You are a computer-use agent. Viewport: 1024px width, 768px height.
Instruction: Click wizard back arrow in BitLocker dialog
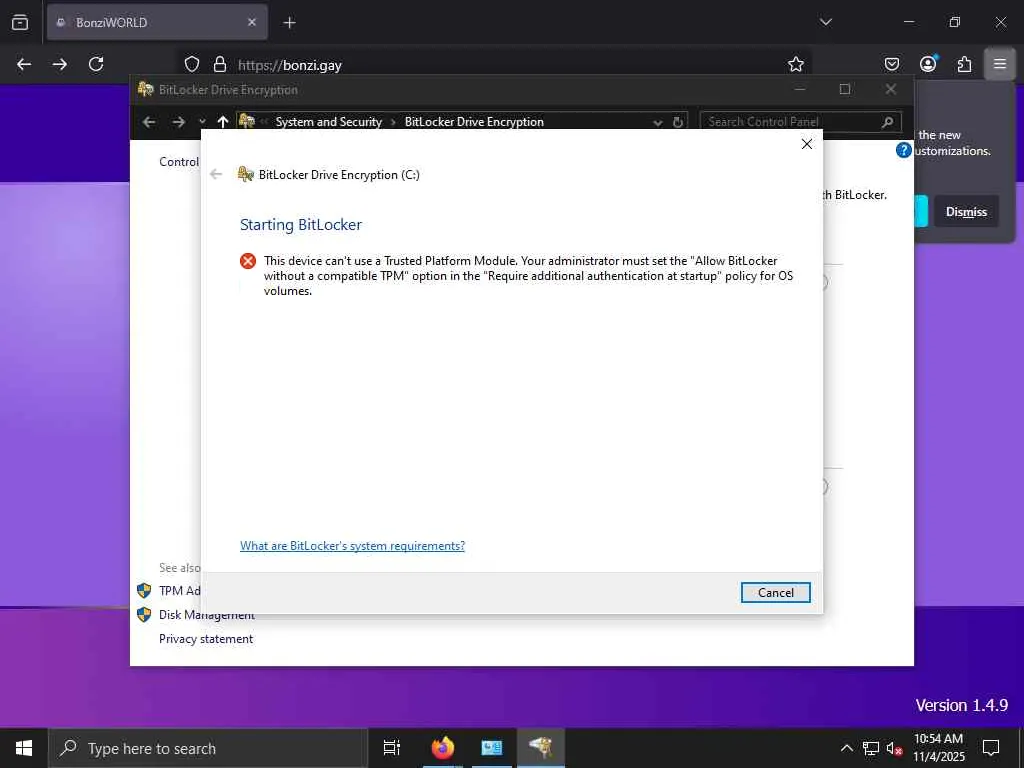click(216, 174)
